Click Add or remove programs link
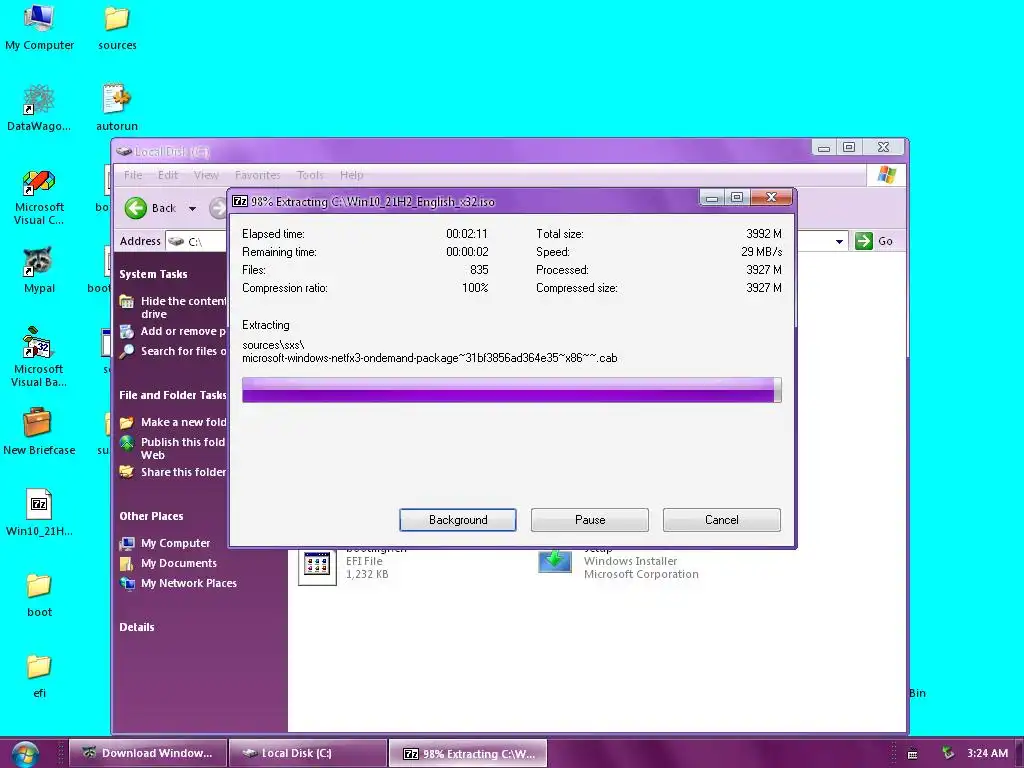1024x768 pixels. 173,331
